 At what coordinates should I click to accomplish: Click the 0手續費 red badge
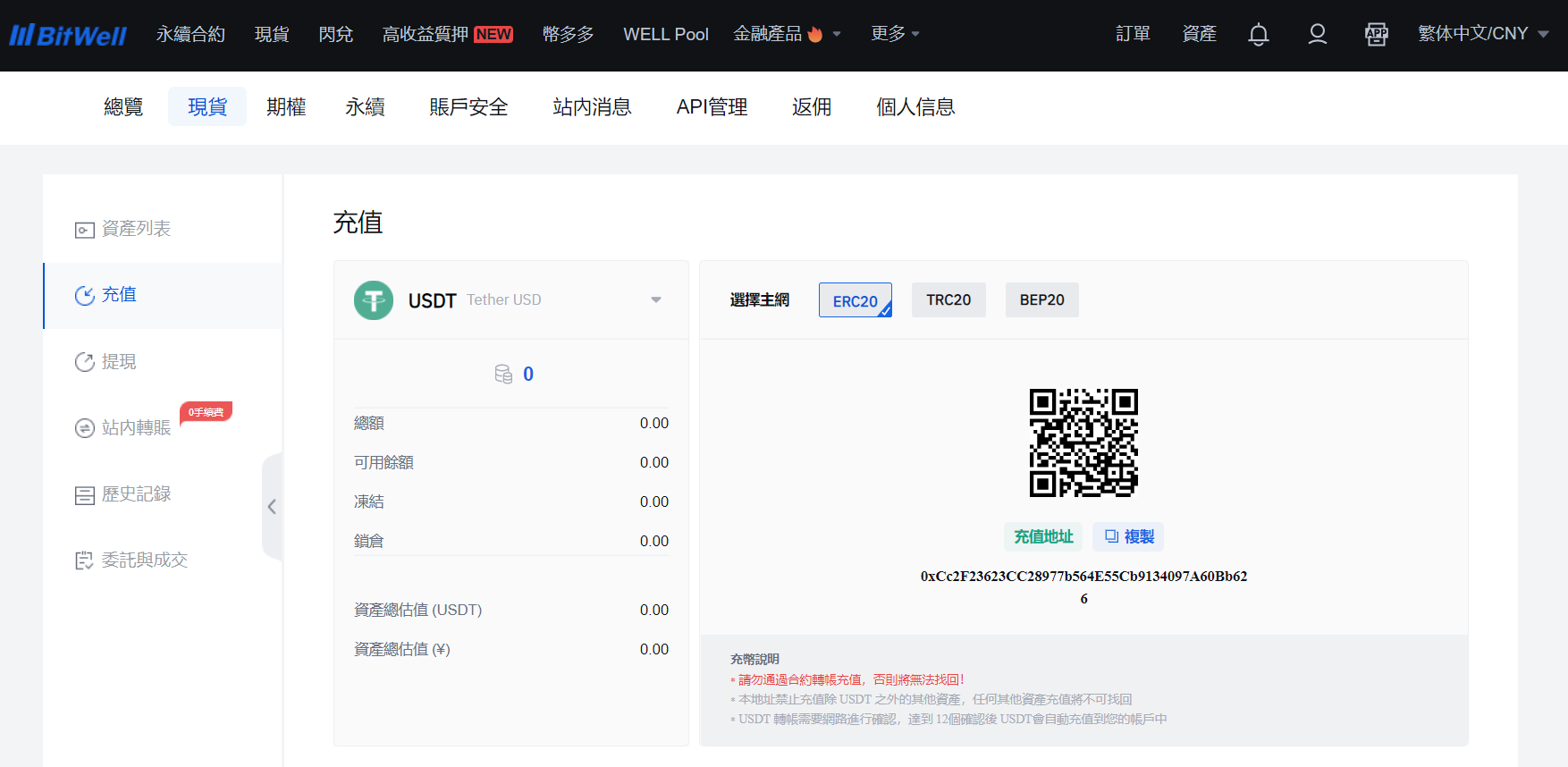point(207,412)
